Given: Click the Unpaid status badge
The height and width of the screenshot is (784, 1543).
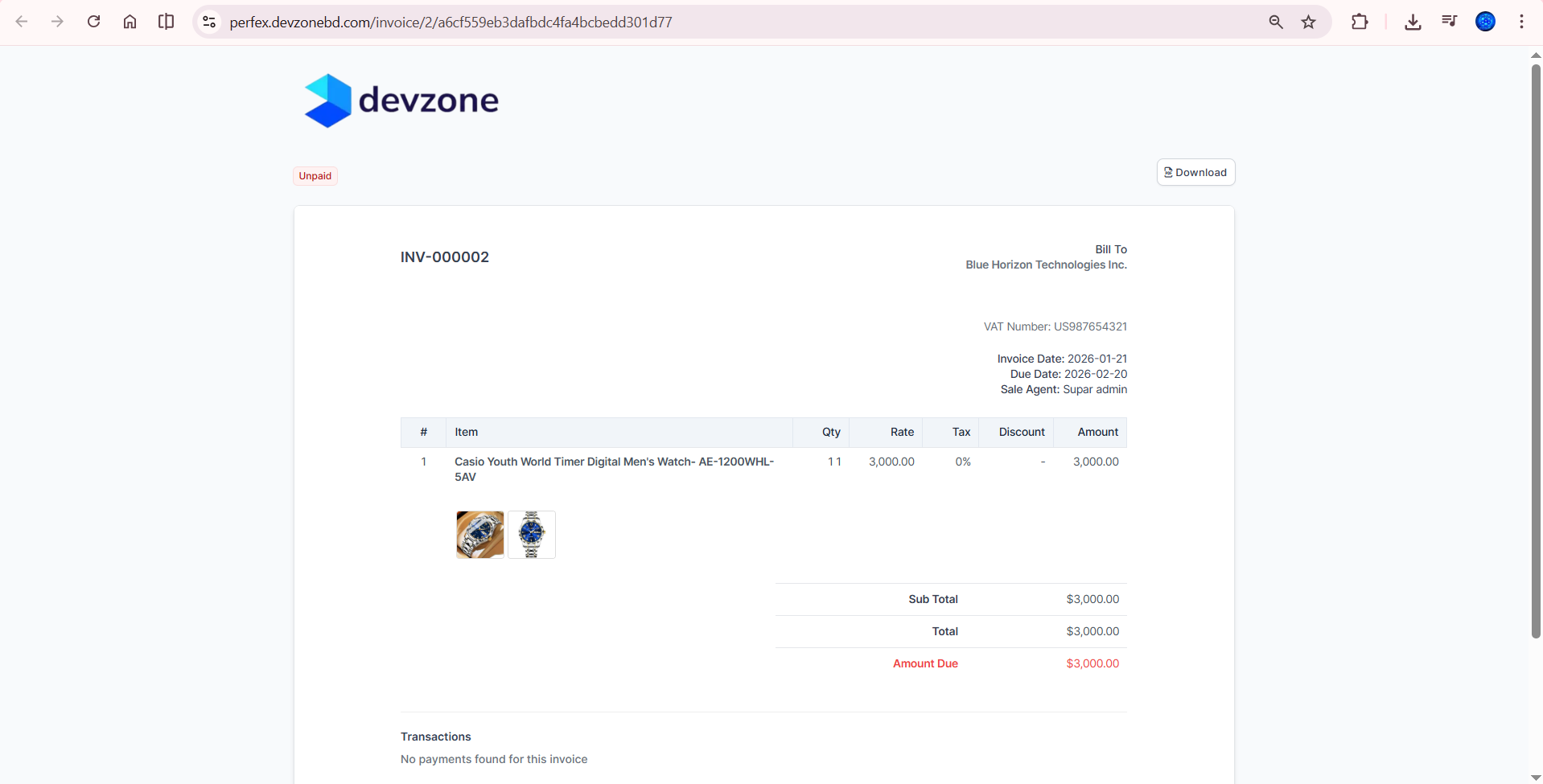Looking at the screenshot, I should pyautogui.click(x=315, y=175).
